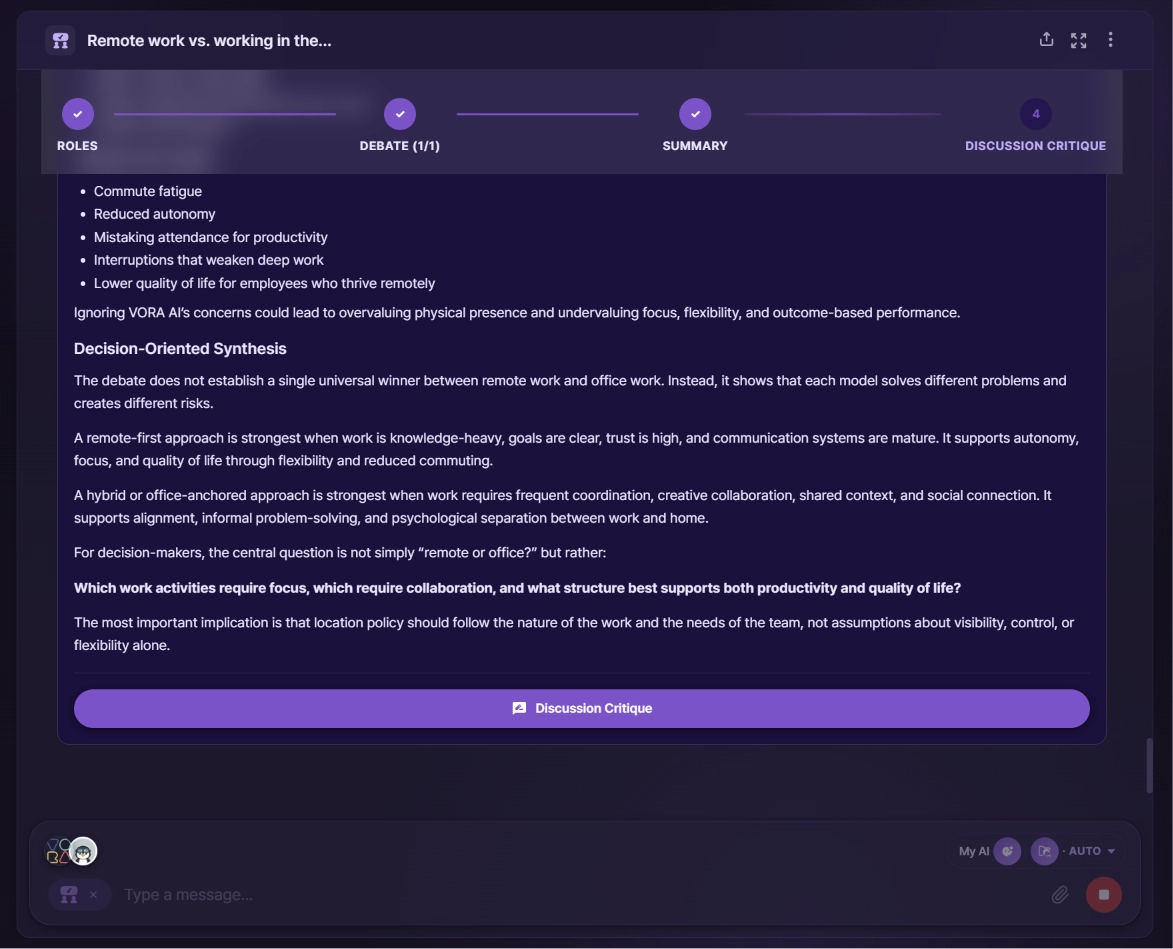
Task: Click the penguin avatar participant
Action: [x=83, y=851]
